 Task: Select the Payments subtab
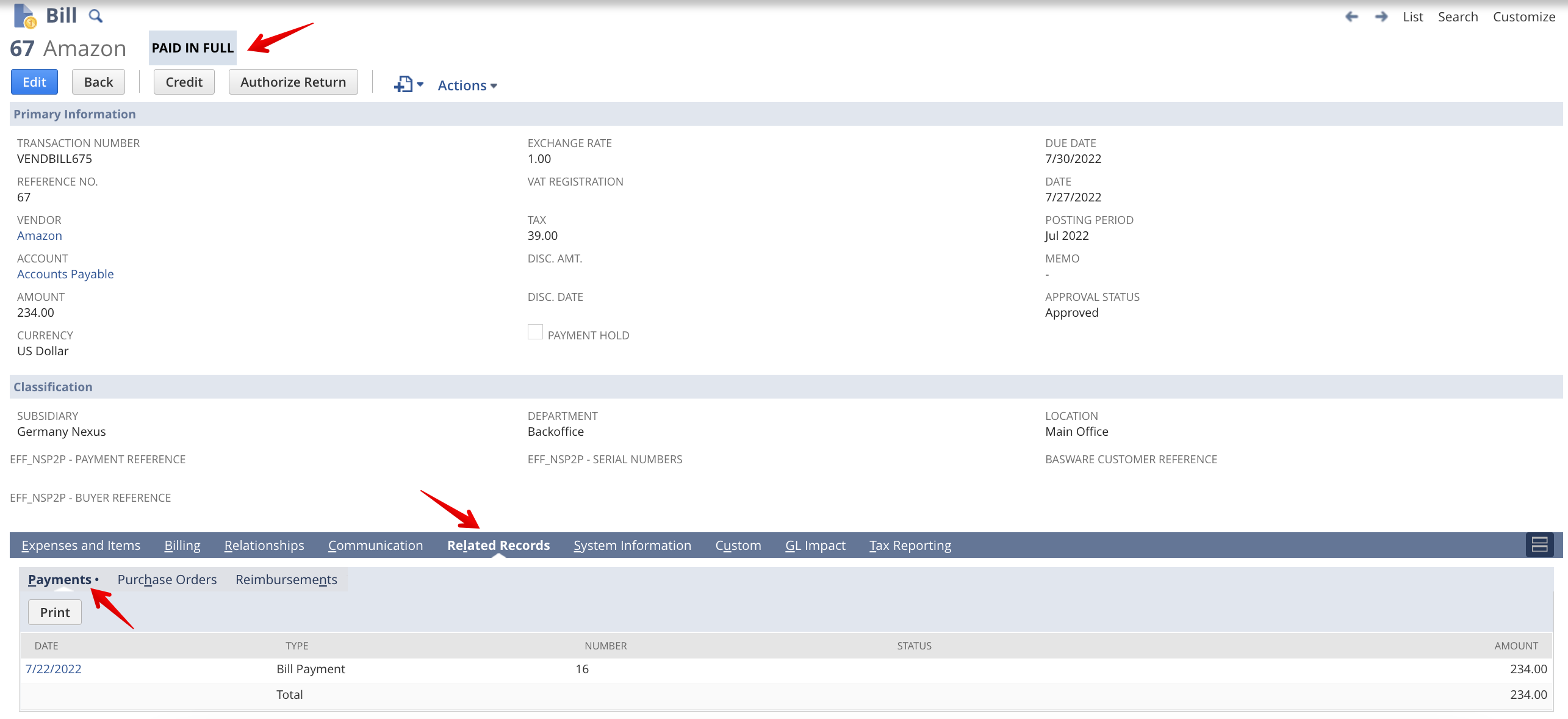coord(60,579)
